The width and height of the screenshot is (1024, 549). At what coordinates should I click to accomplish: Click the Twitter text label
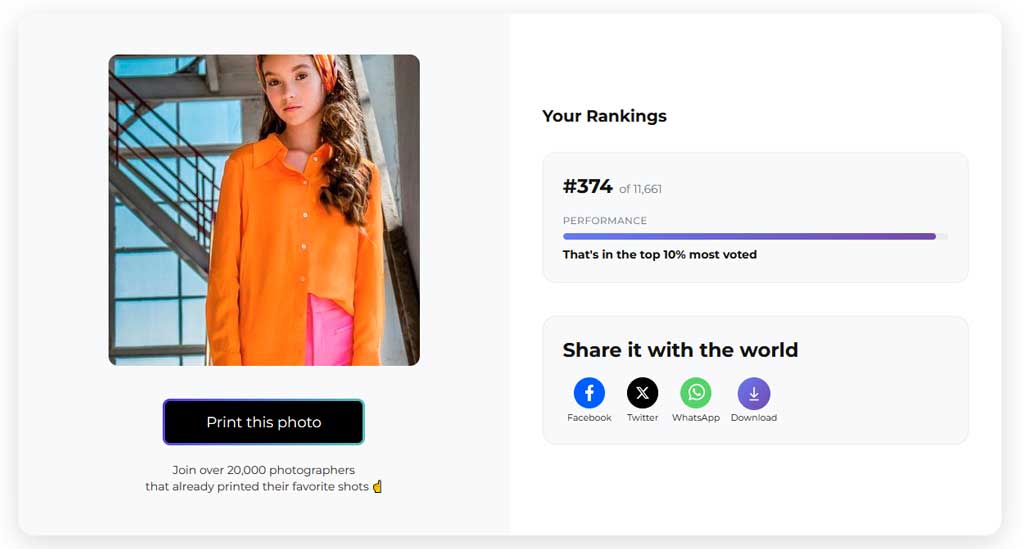tap(642, 418)
